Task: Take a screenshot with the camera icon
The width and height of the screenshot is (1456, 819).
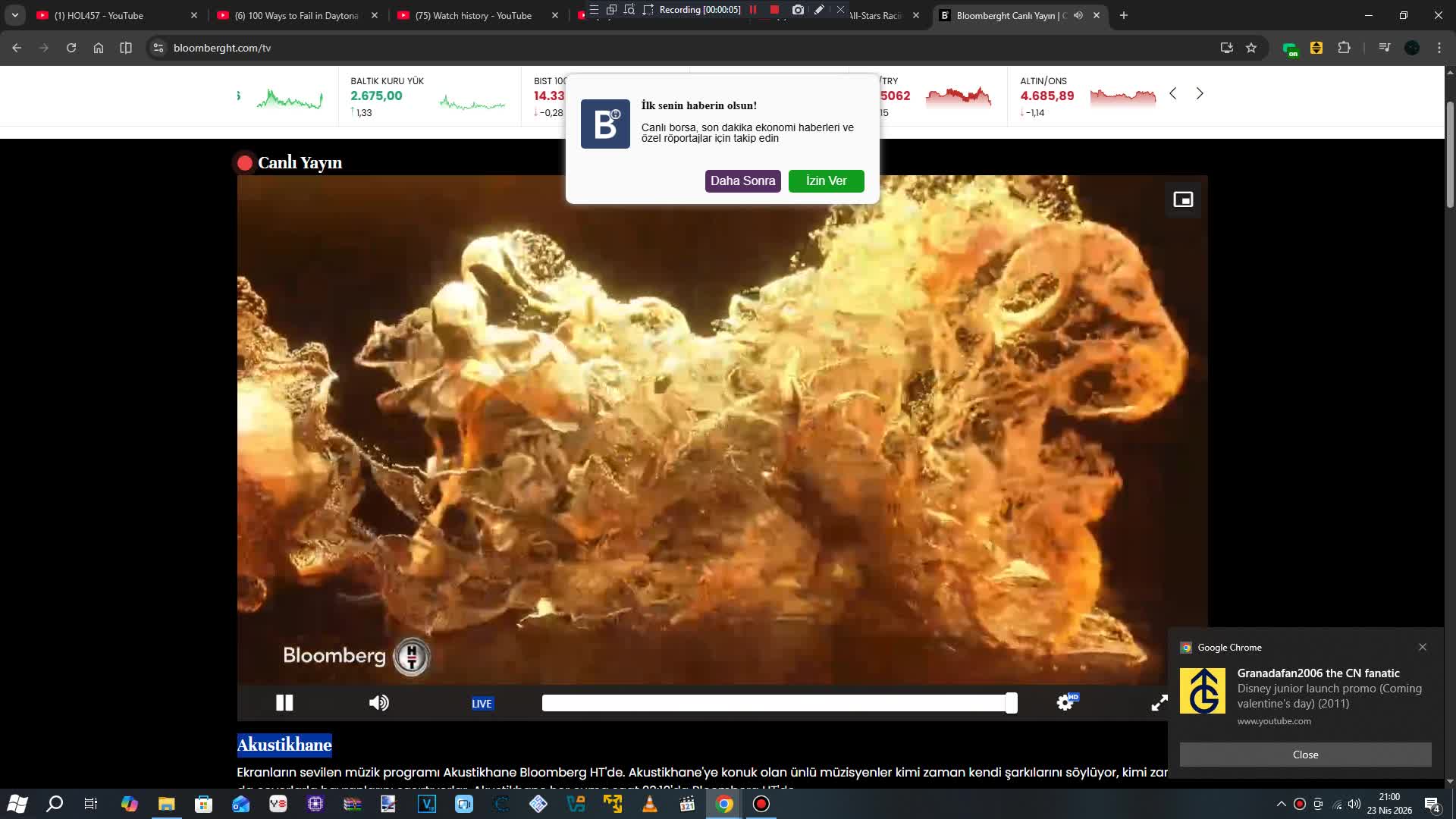Action: (797, 10)
